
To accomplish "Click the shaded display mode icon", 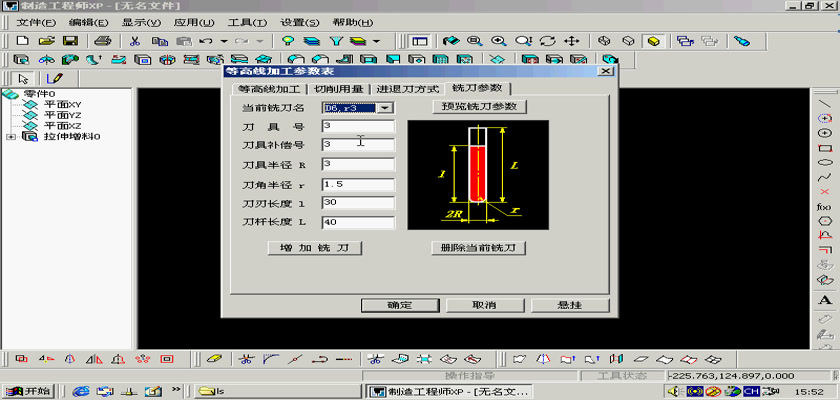I will pyautogui.click(x=653, y=41).
